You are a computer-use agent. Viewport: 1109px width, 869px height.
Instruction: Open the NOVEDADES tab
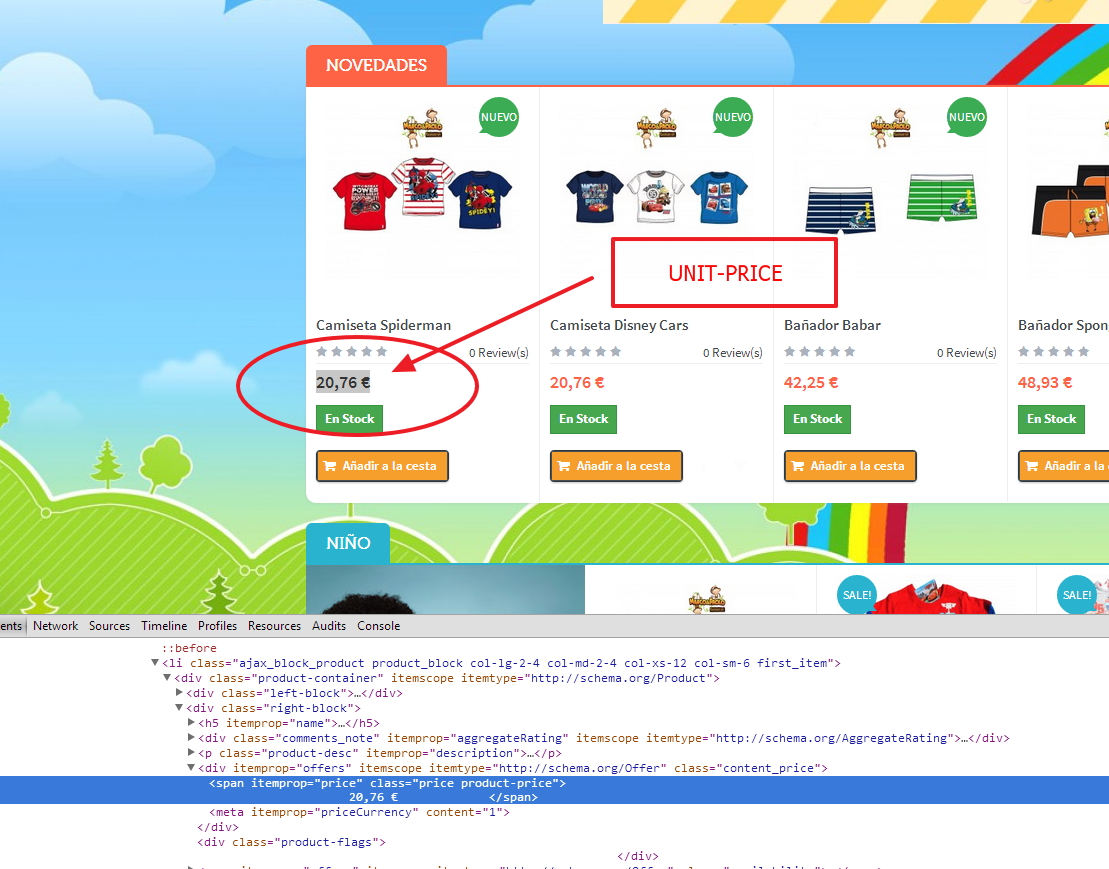(376, 65)
